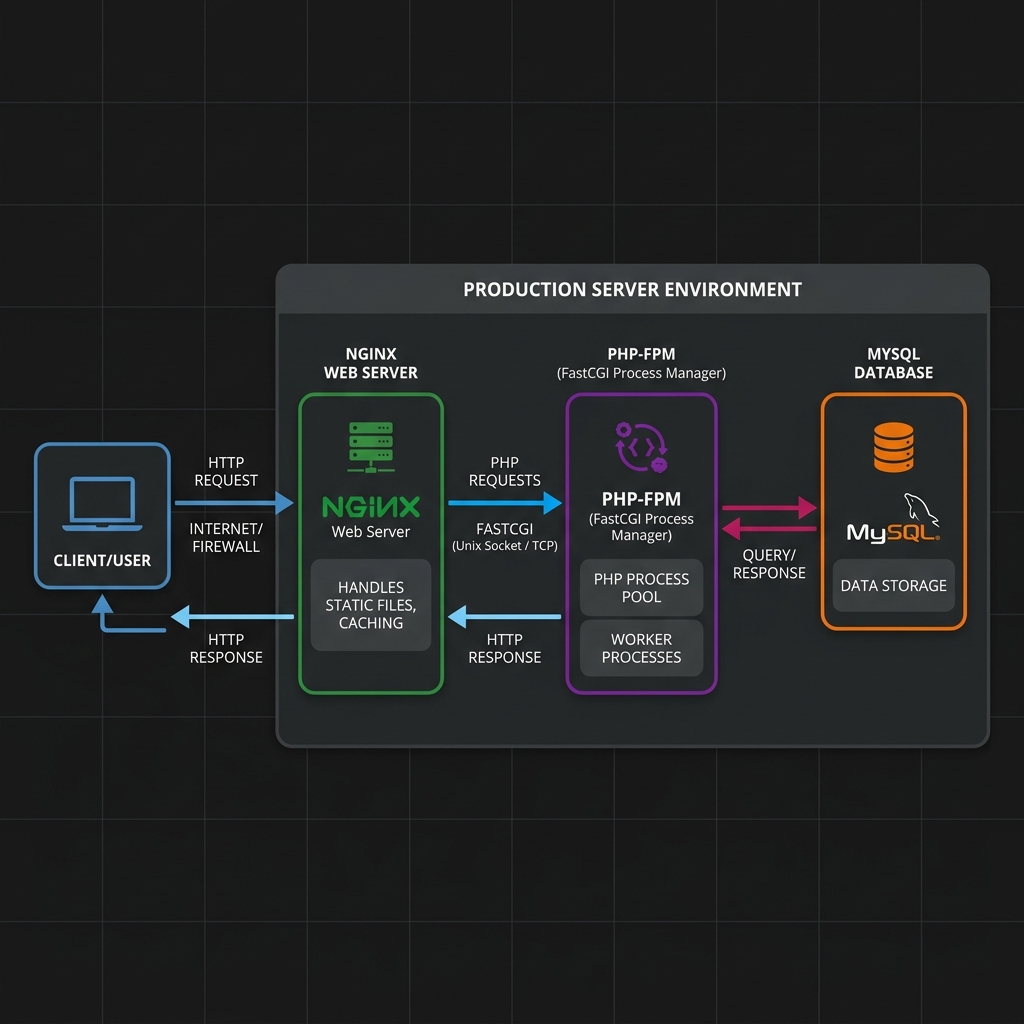The height and width of the screenshot is (1024, 1024).
Task: Select the 'CLIENT/USER' label
Action: pyautogui.click(x=102, y=560)
